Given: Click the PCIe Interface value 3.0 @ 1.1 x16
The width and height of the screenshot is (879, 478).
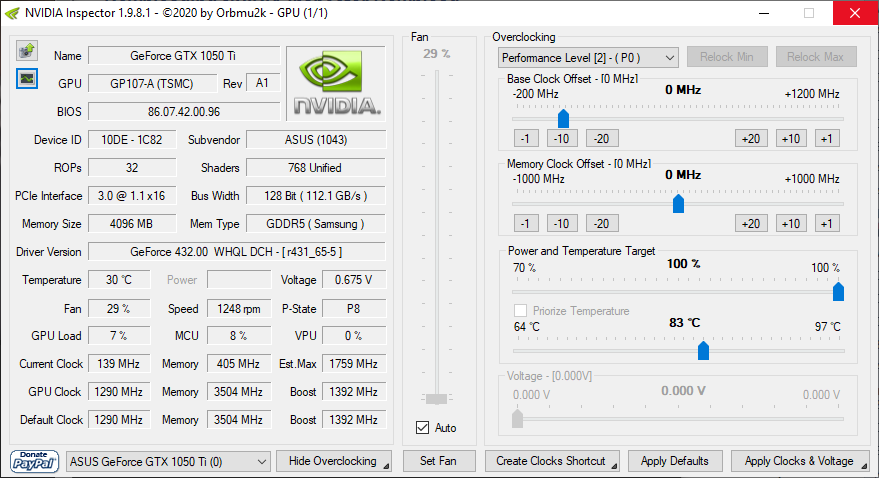Looking at the screenshot, I should tap(132, 196).
